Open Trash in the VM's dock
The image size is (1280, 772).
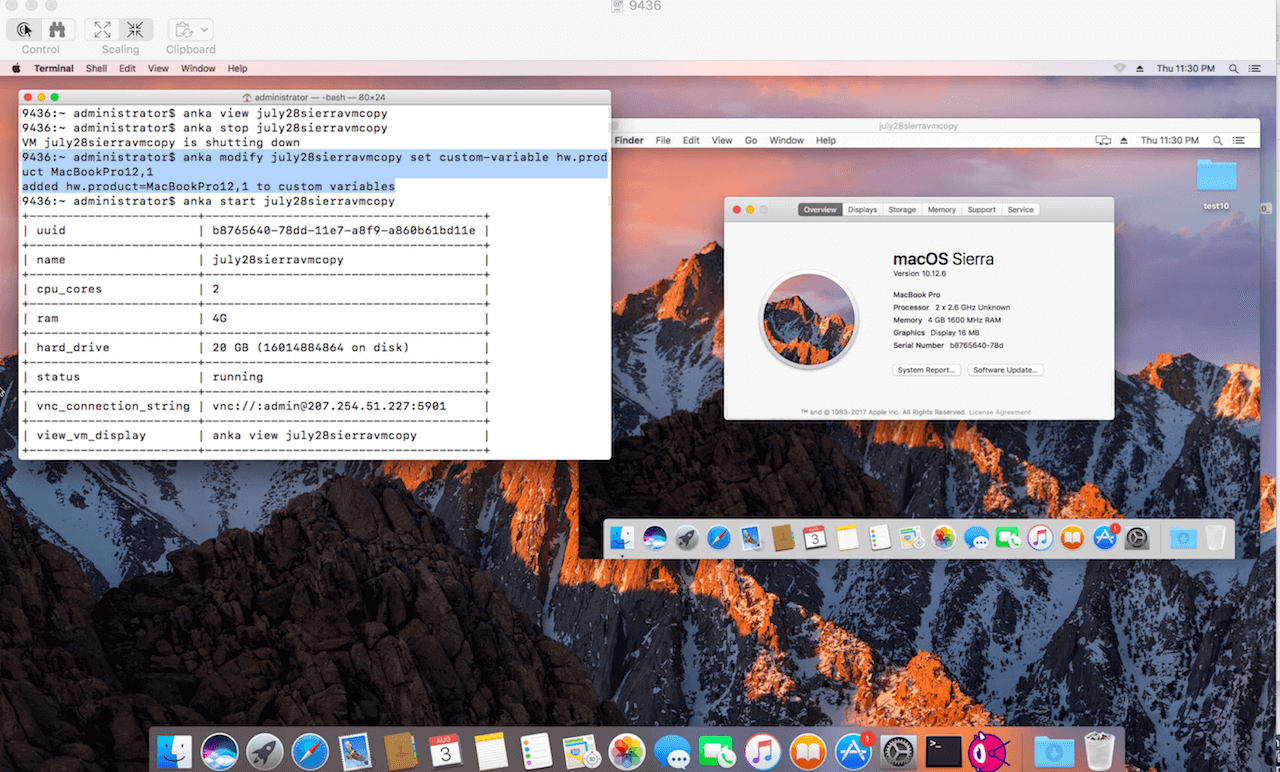tap(1215, 538)
